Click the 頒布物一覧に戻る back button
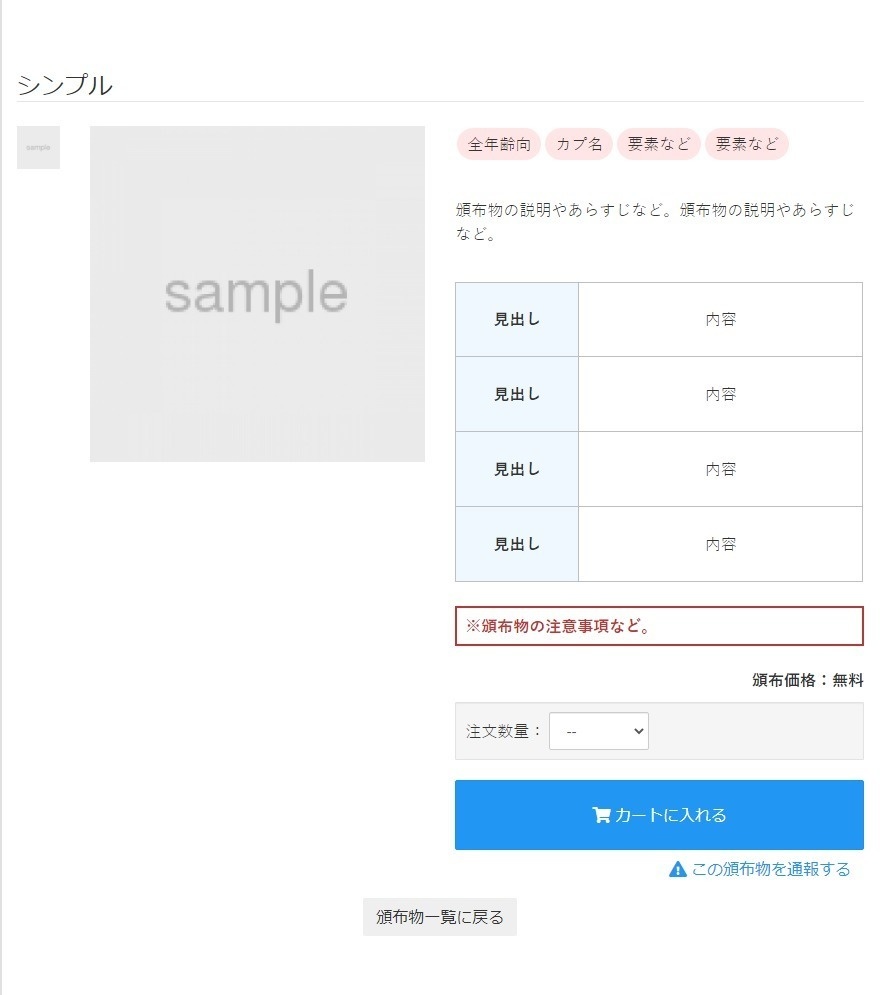 point(439,916)
